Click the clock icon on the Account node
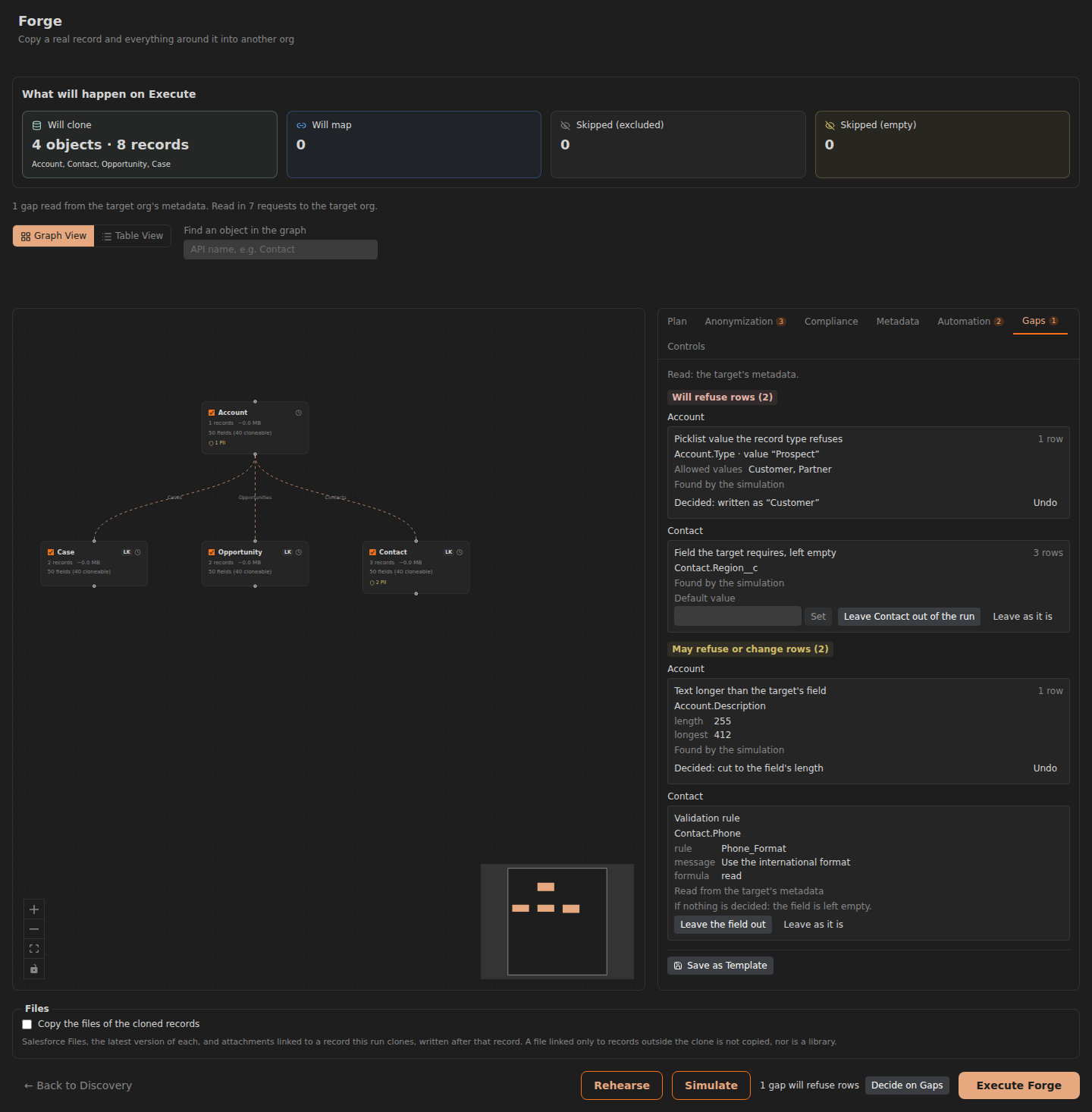Viewport: 1092px width, 1112px height. pyautogui.click(x=299, y=413)
